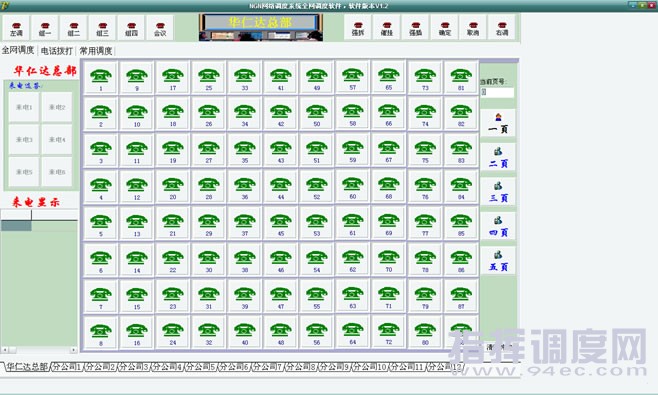Screen dimensions: 658x395
Task: Click green phone extension 44
Action: (281, 187)
